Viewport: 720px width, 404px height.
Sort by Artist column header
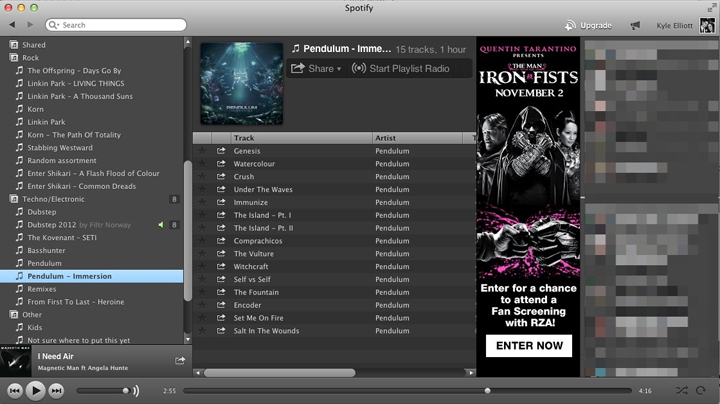click(x=417, y=138)
